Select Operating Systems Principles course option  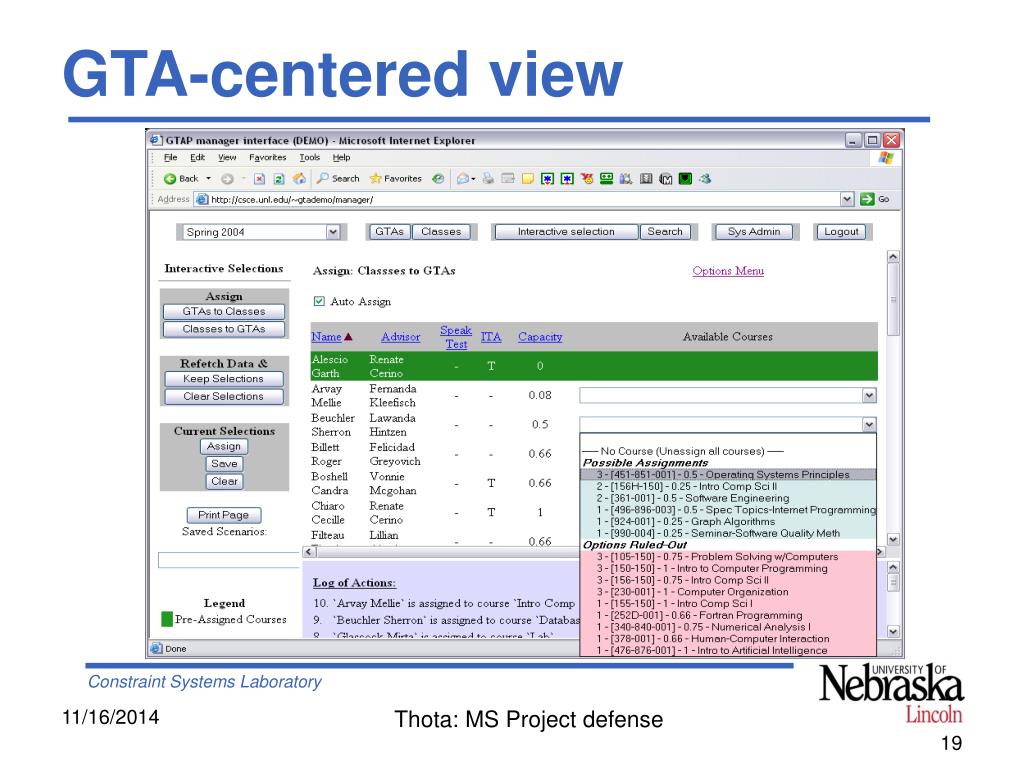tap(728, 475)
